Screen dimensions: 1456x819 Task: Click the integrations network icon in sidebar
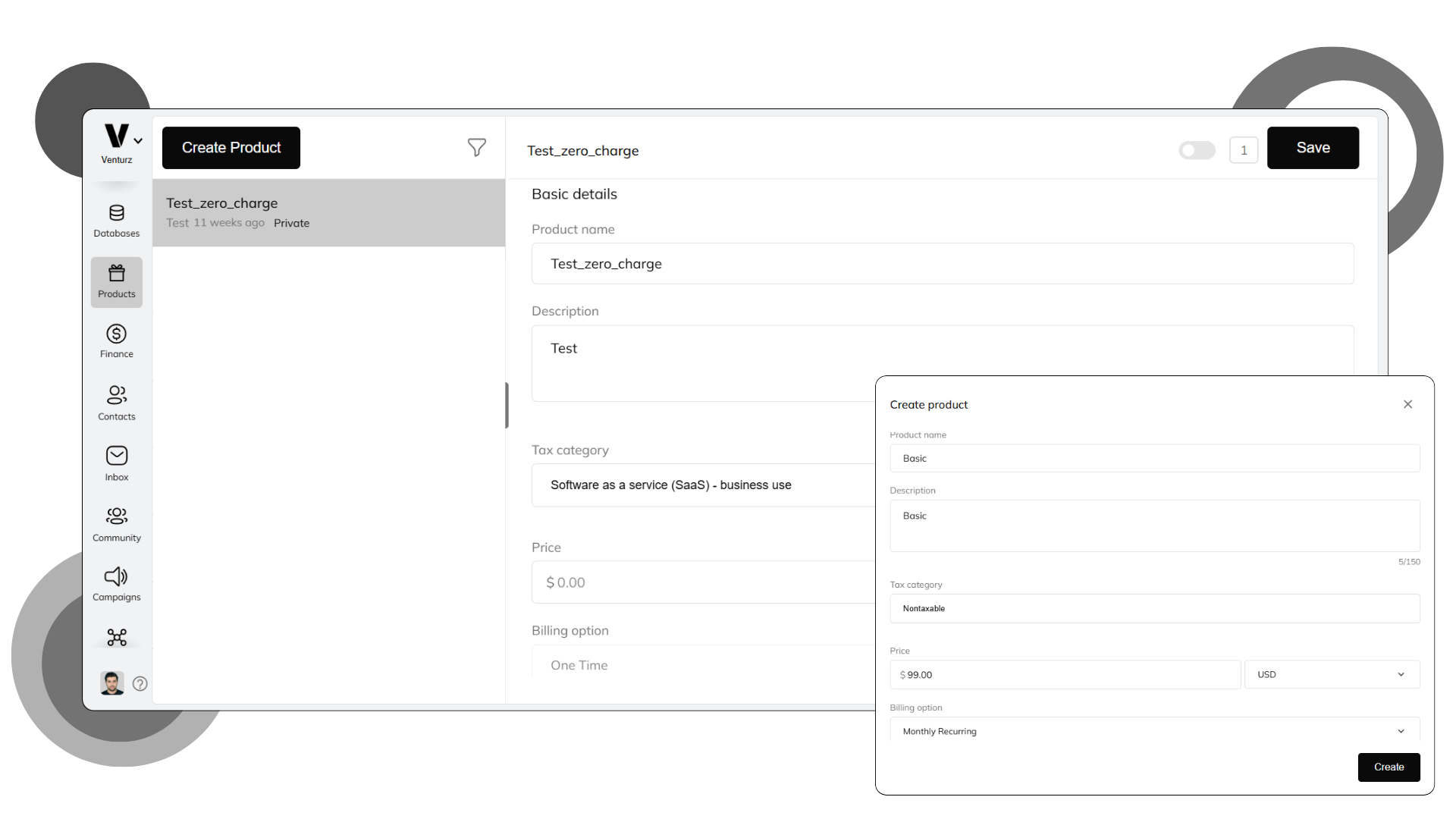pos(116,637)
